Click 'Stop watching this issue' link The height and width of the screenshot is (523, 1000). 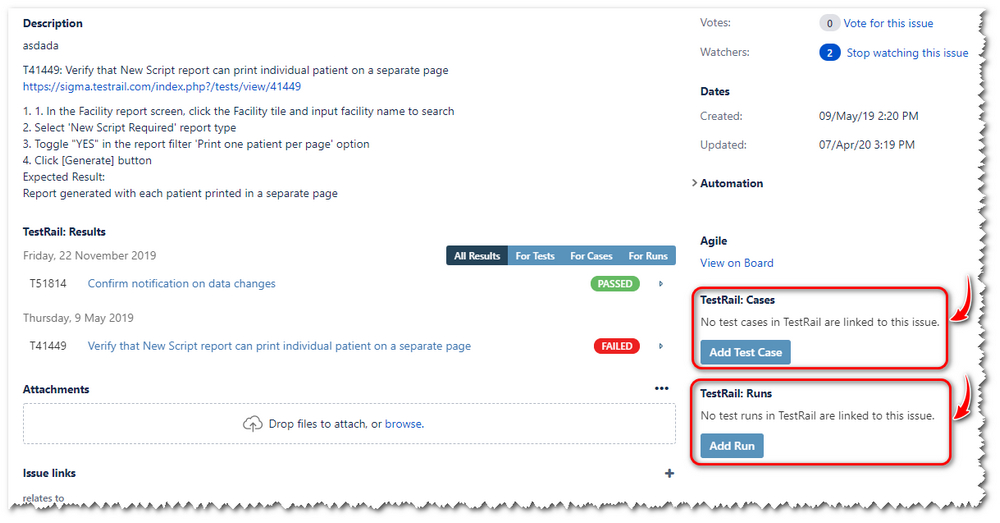(x=908, y=53)
